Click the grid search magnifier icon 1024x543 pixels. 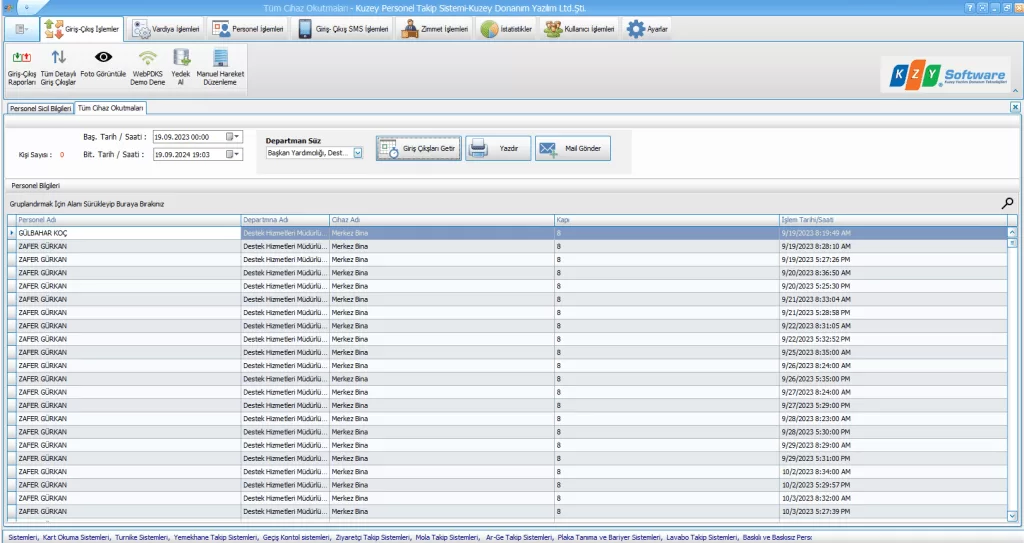click(1007, 203)
